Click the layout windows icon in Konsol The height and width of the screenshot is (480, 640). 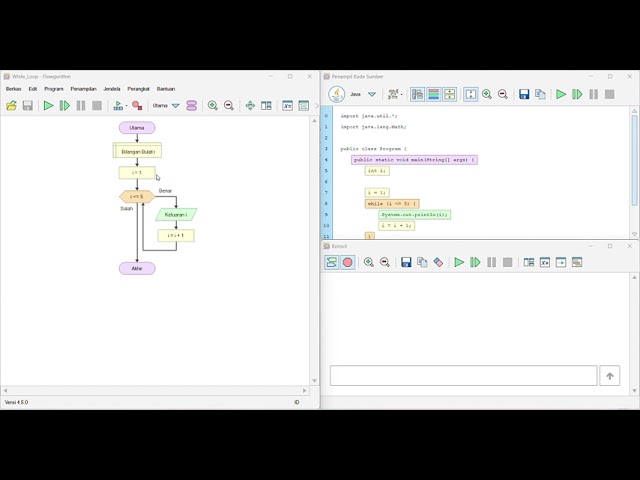click(529, 262)
